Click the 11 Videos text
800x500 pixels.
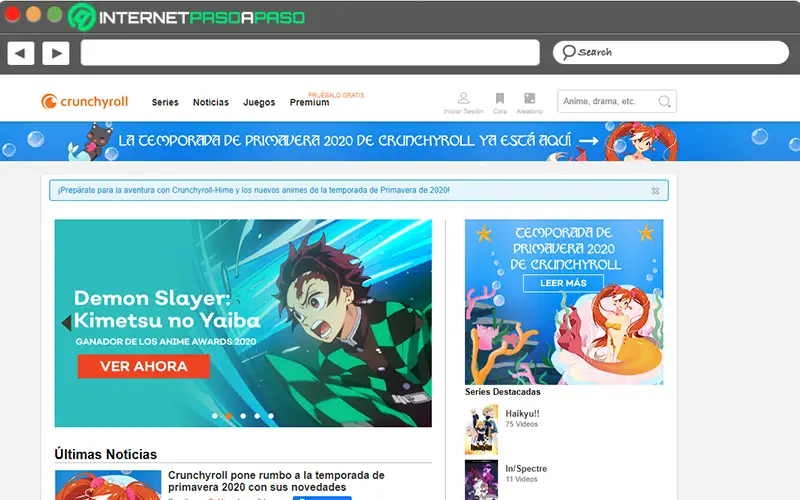(x=521, y=479)
